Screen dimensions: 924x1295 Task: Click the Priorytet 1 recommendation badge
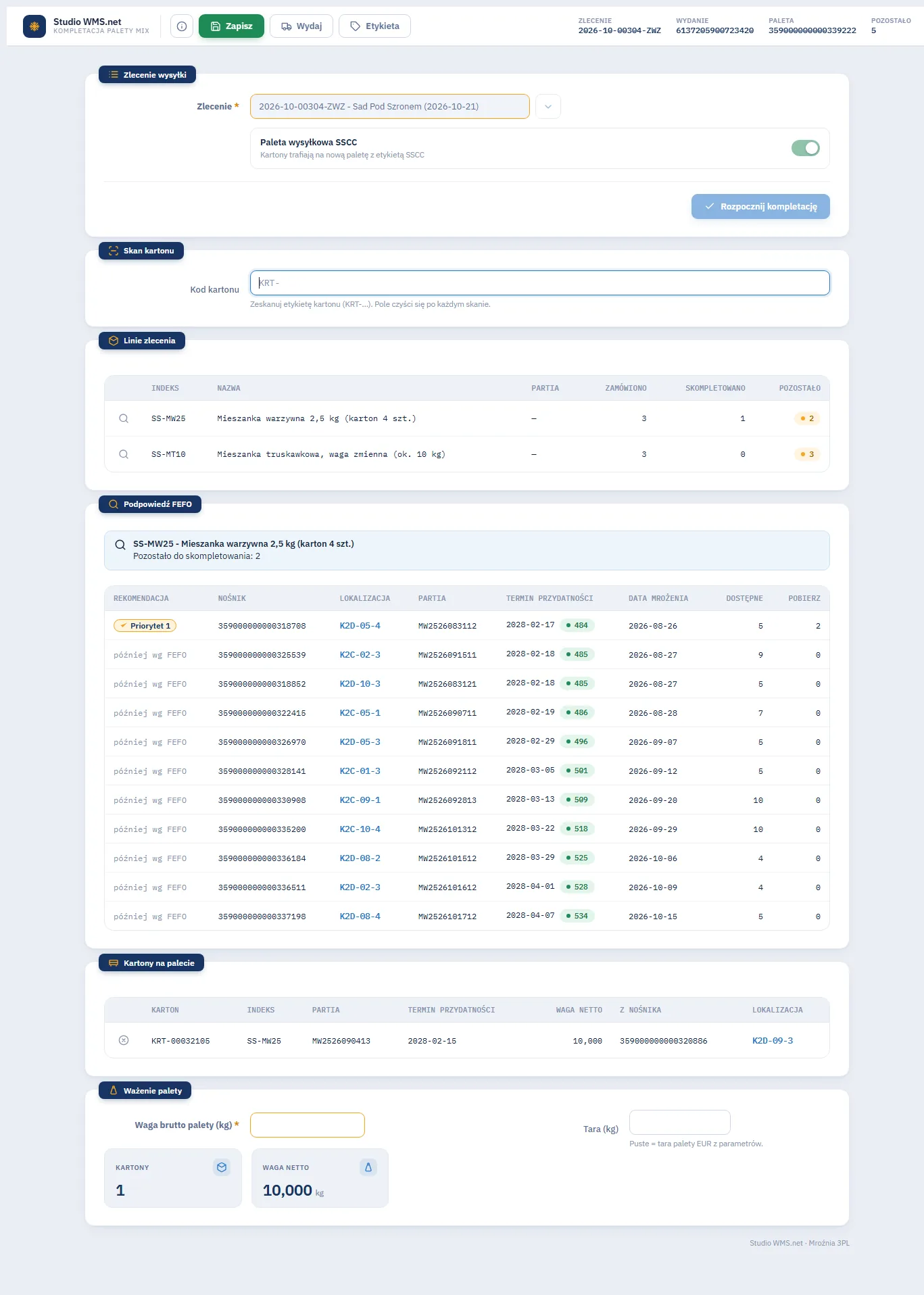[x=145, y=626]
